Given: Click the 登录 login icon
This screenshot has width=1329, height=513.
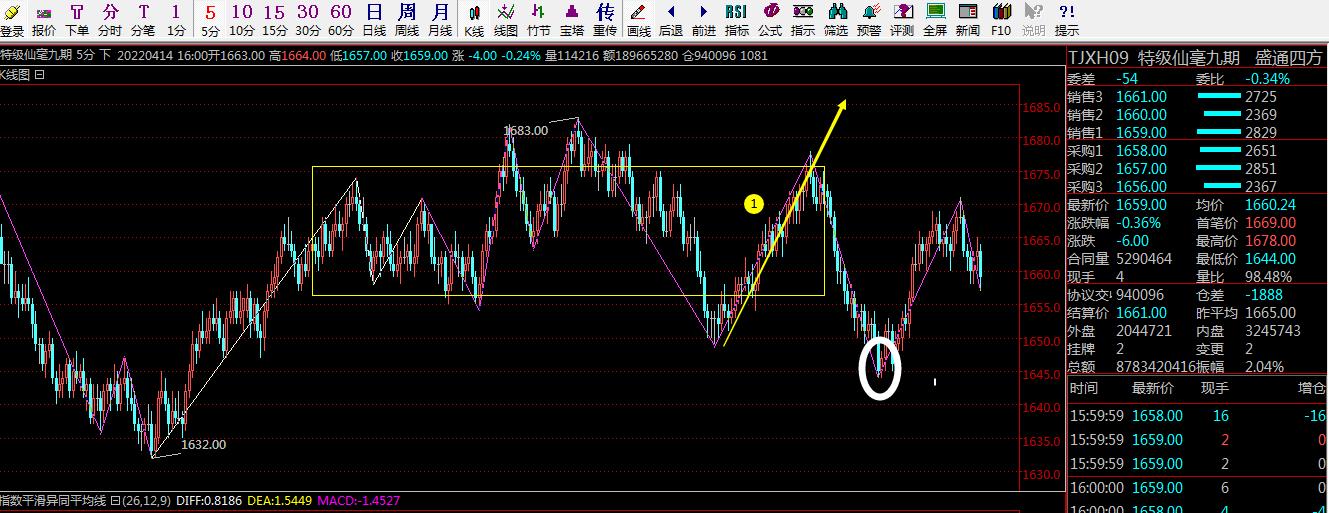Looking at the screenshot, I should point(12,19).
